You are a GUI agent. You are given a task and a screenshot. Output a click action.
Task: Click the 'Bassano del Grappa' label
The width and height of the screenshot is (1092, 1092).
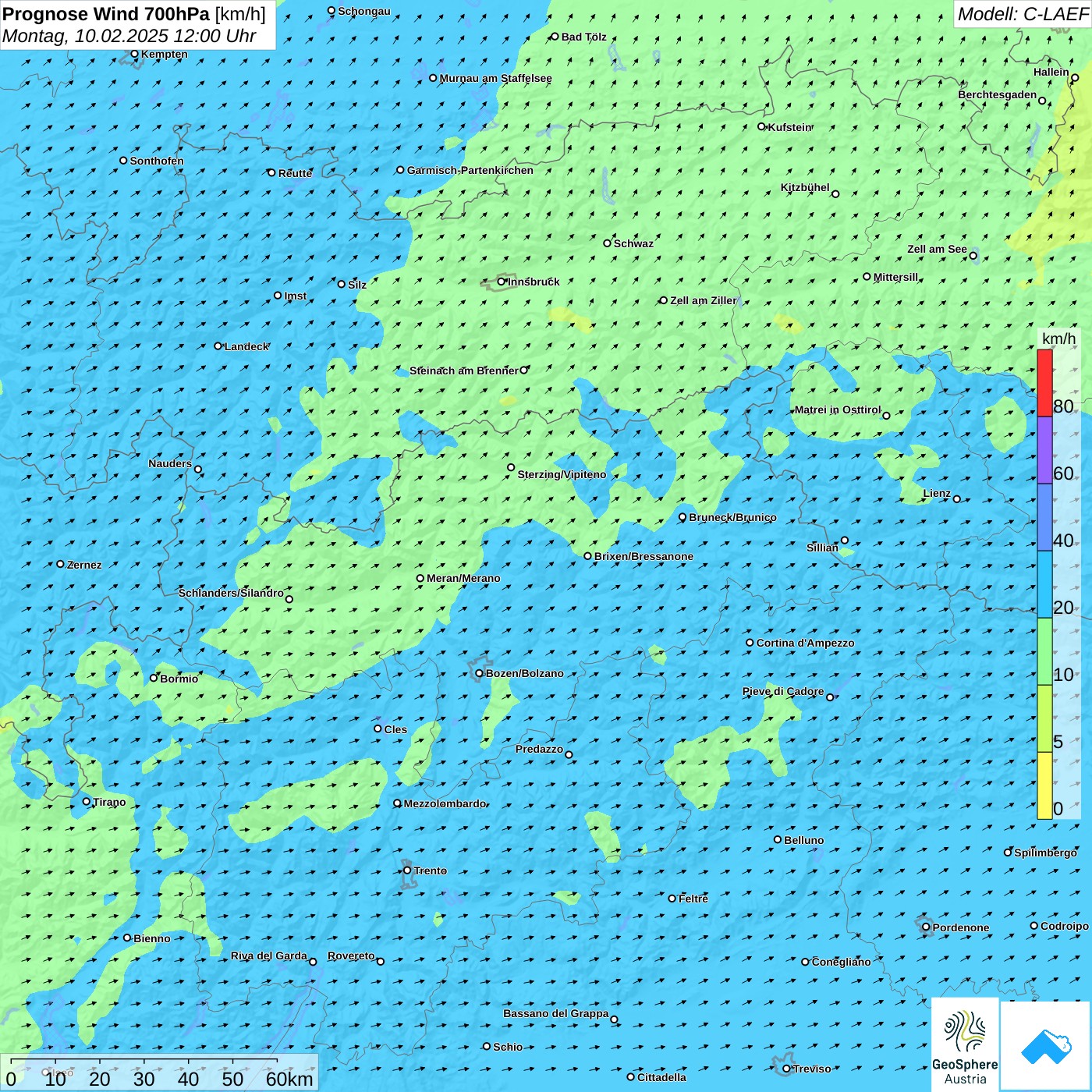[556, 1013]
